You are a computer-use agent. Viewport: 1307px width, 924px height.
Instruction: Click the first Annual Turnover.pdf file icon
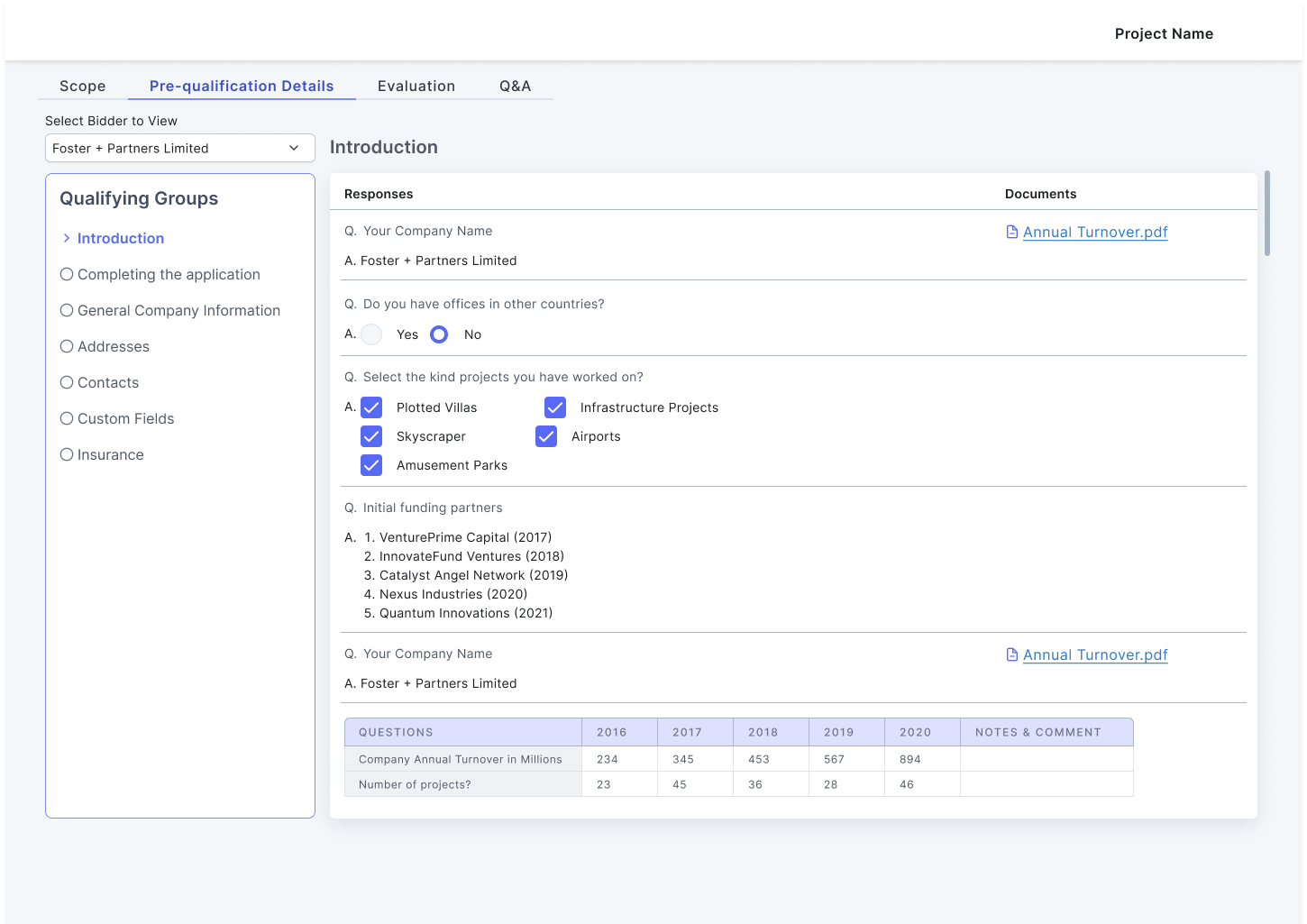pyautogui.click(x=1011, y=233)
